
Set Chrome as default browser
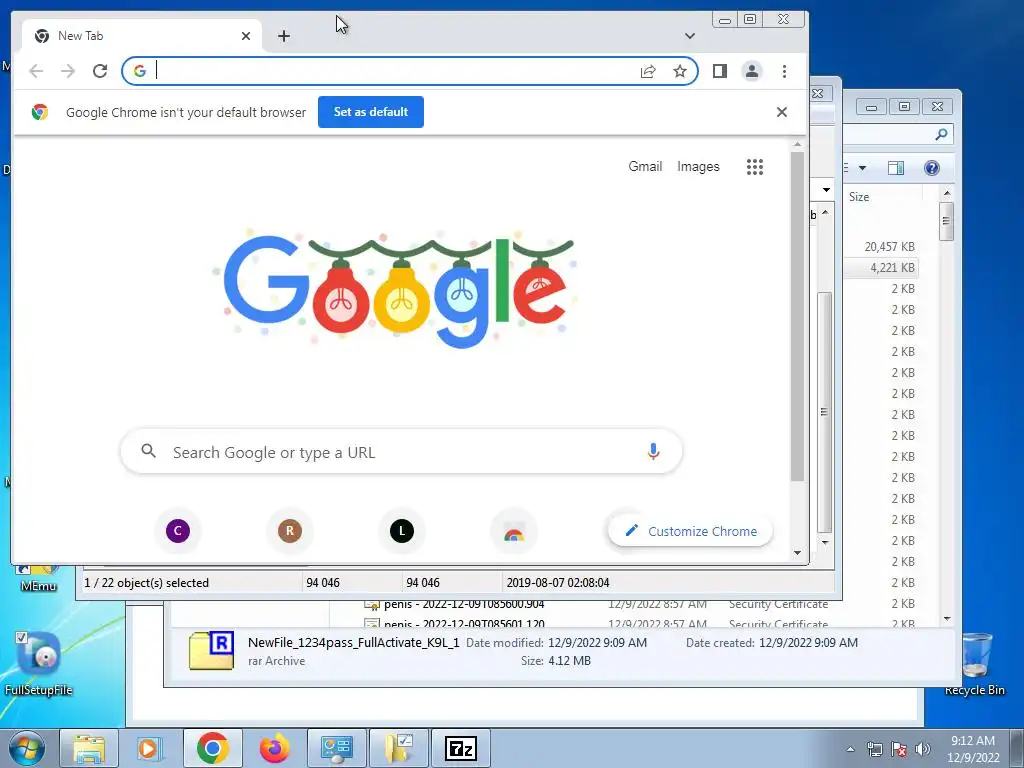click(x=371, y=112)
